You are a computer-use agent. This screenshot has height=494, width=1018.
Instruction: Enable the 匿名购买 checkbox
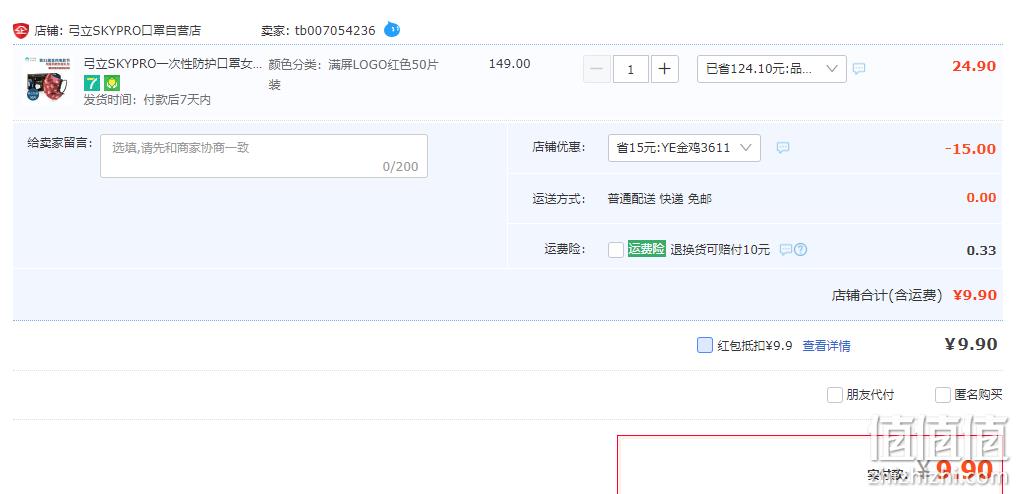coord(943,395)
